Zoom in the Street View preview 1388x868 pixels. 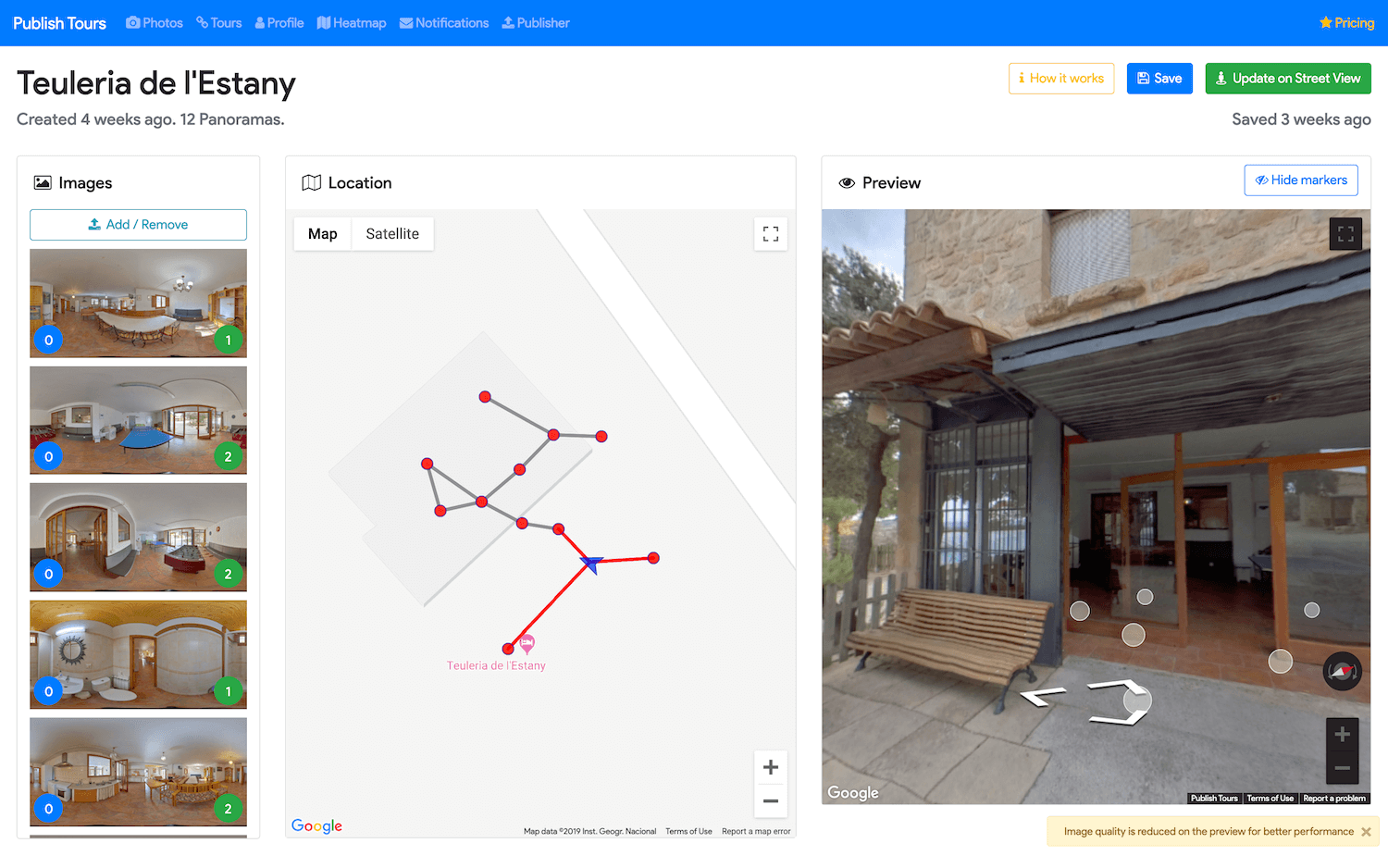(1342, 735)
